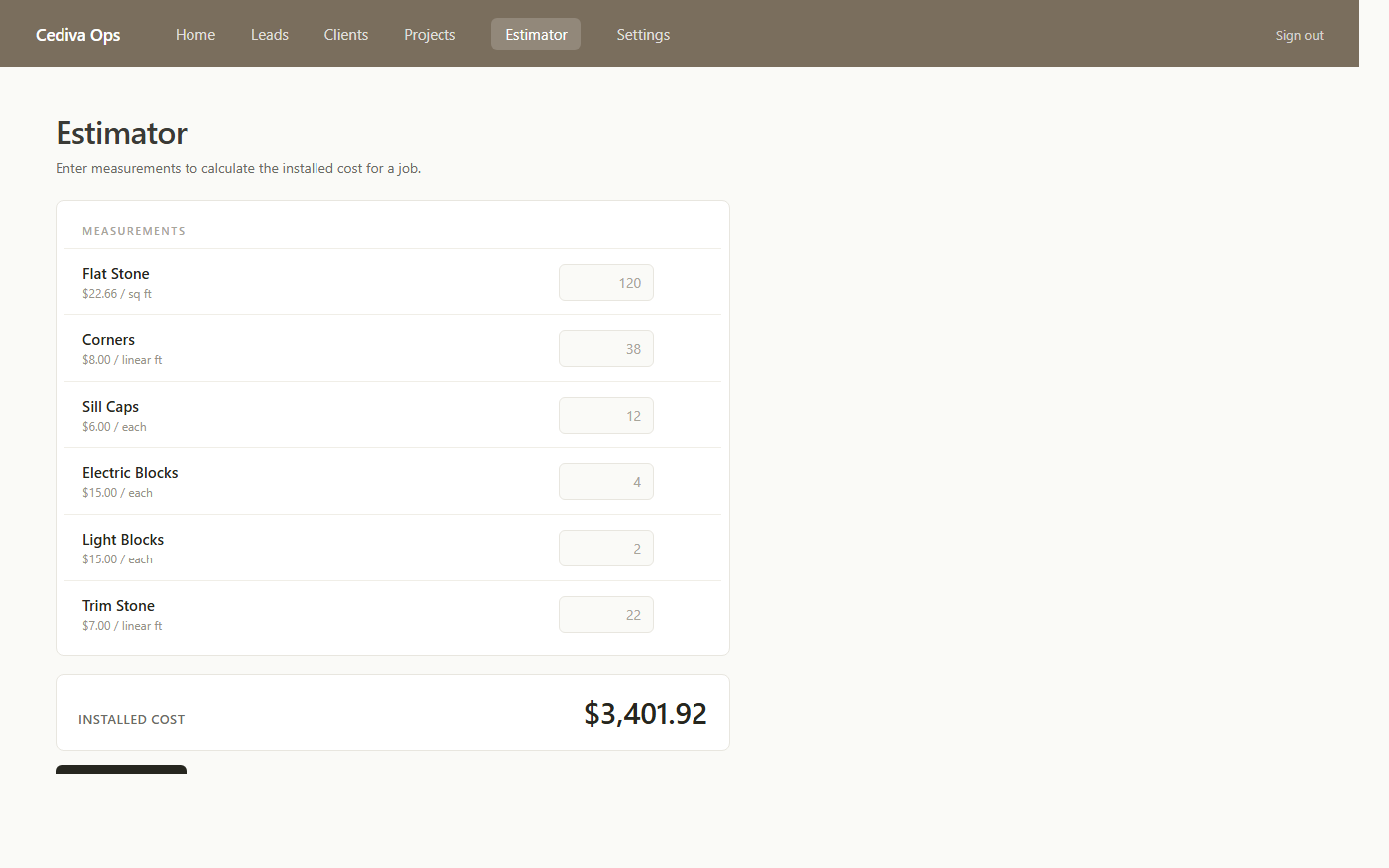Click the Trim Stone linear ft input
Viewport: 1389px width, 868px height.
click(606, 615)
